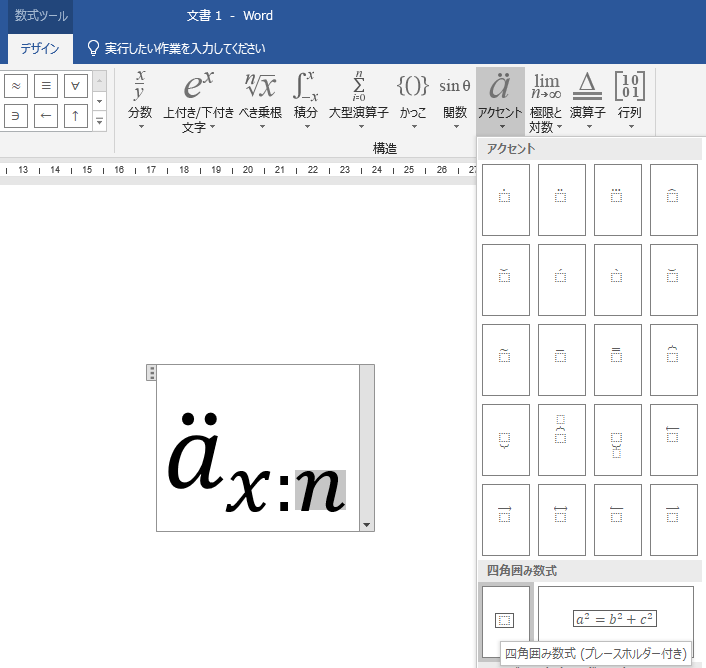Open the 大型演算子 (Large Operator) dropdown
This screenshot has height=668, width=706.
click(x=359, y=100)
